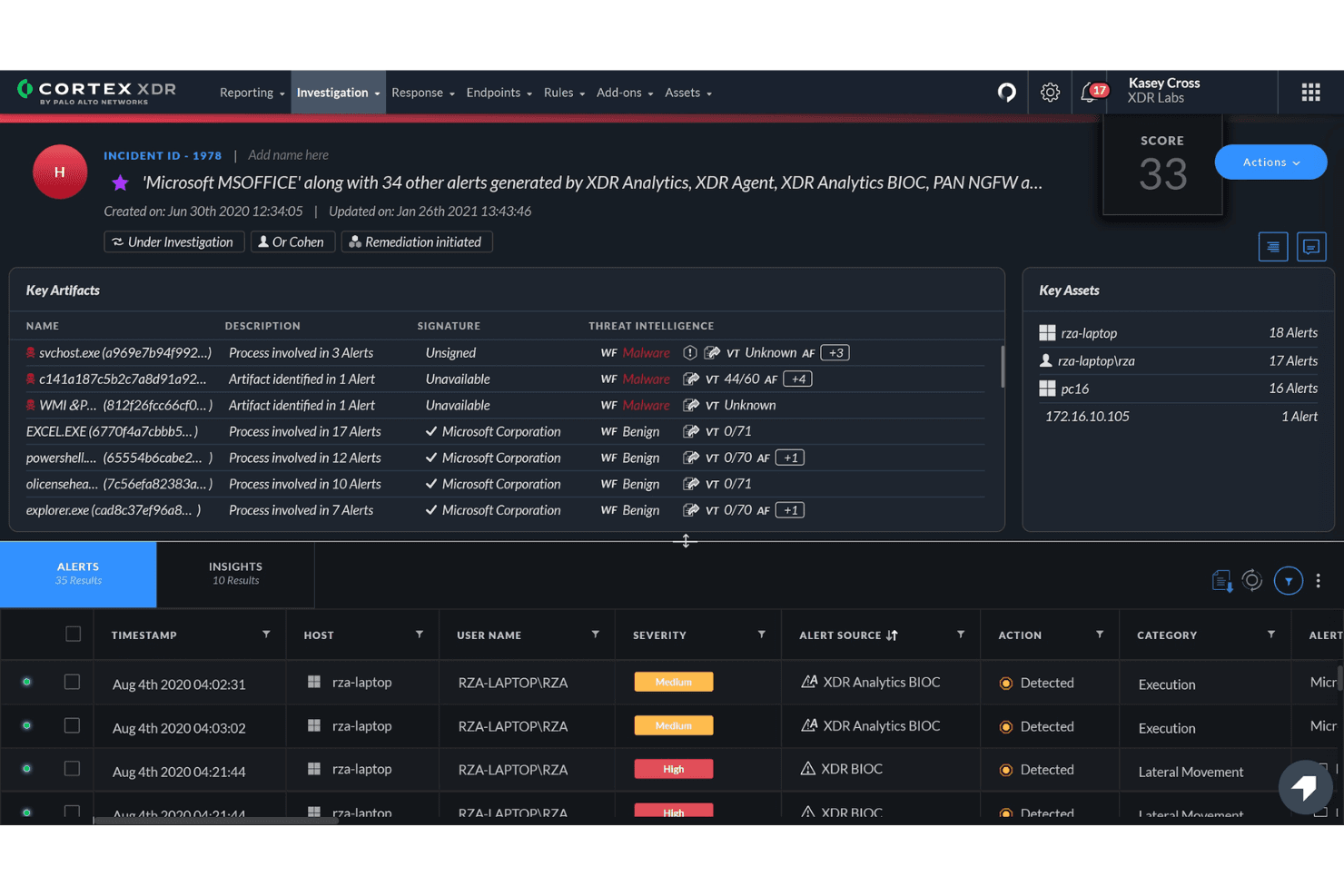Open the Host column filter
This screenshot has height=896, width=1344.
(x=420, y=635)
